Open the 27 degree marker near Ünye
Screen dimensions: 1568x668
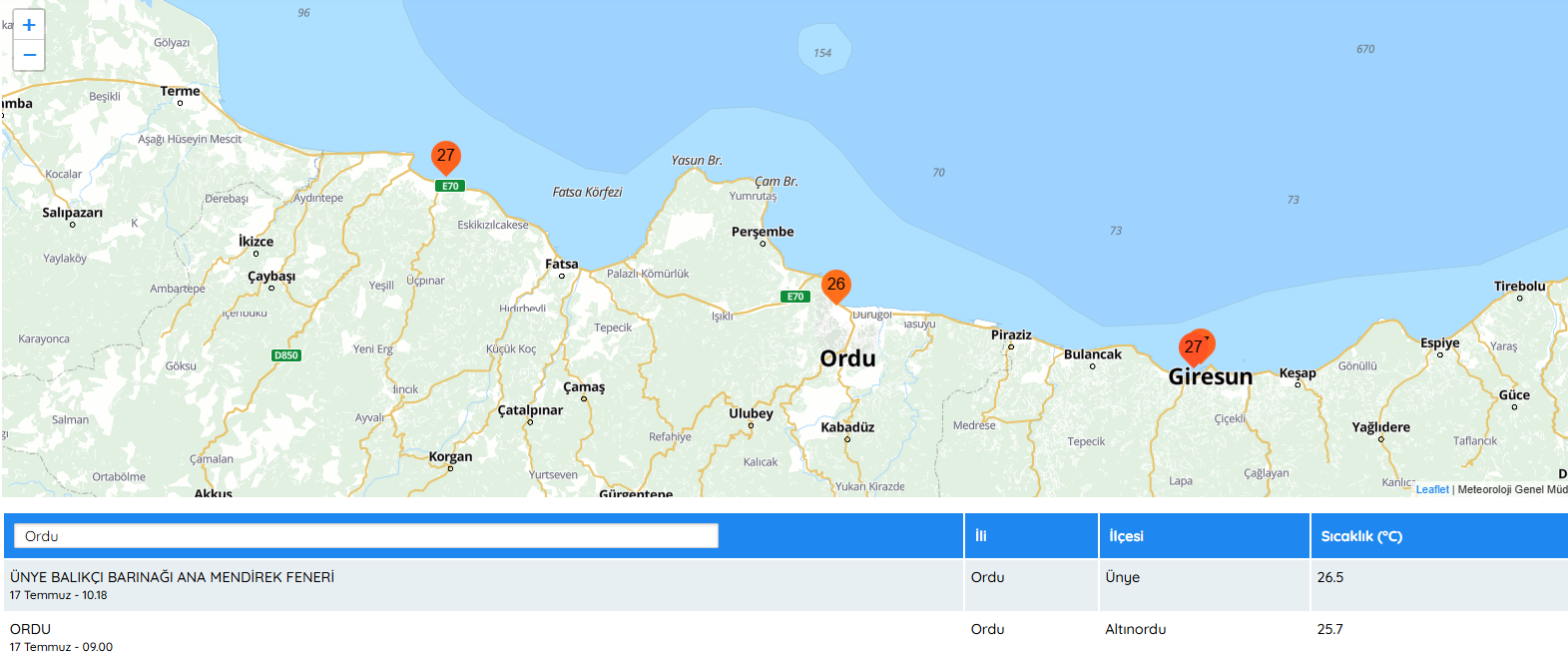click(x=446, y=158)
